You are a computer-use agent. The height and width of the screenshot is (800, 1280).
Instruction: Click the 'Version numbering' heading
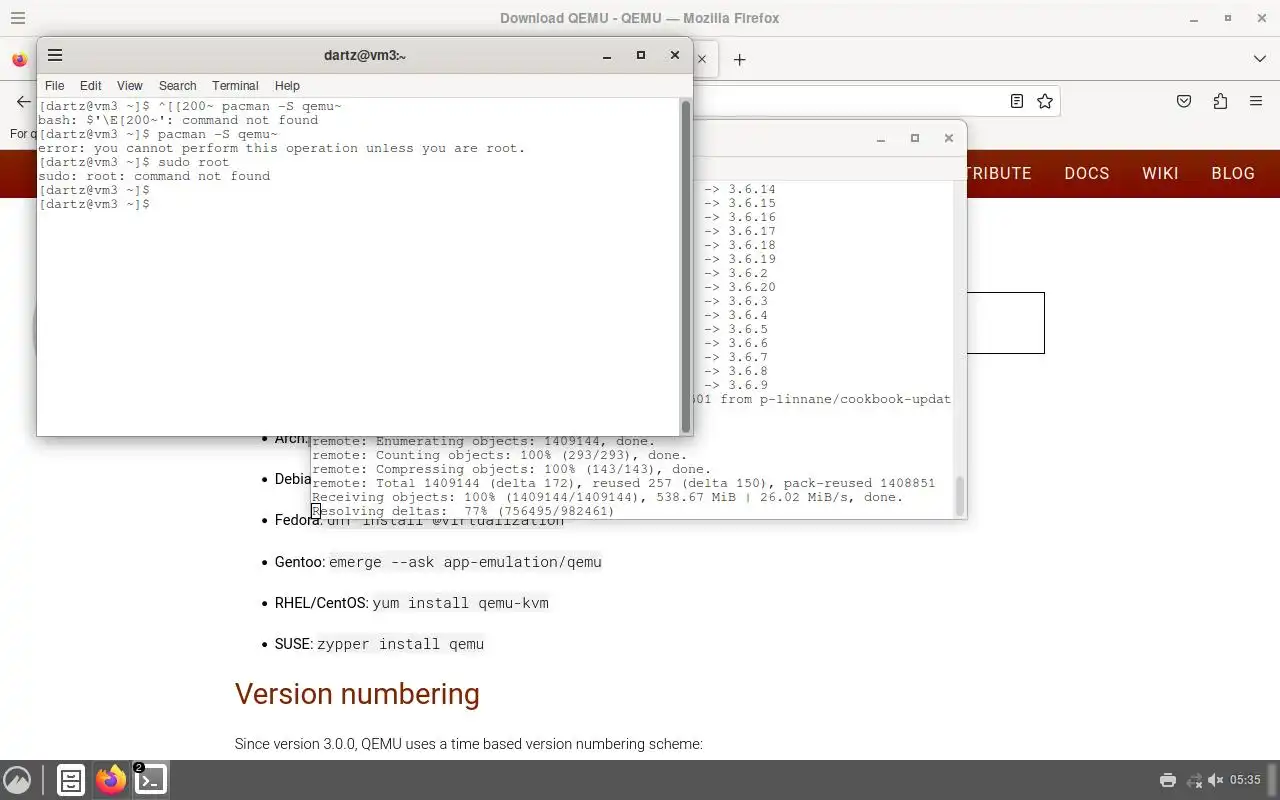coord(357,694)
